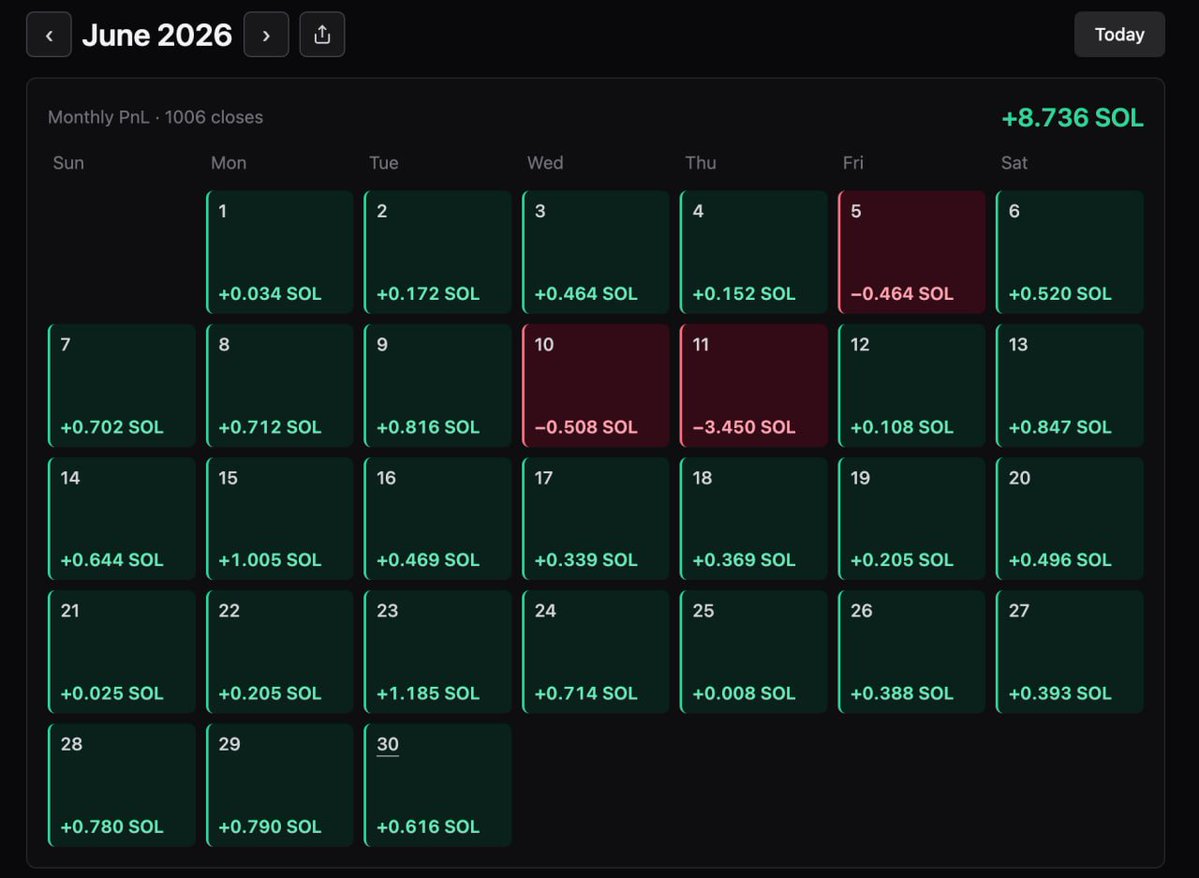Image resolution: width=1199 pixels, height=878 pixels.
Task: Jump to Today
Action: point(1119,34)
